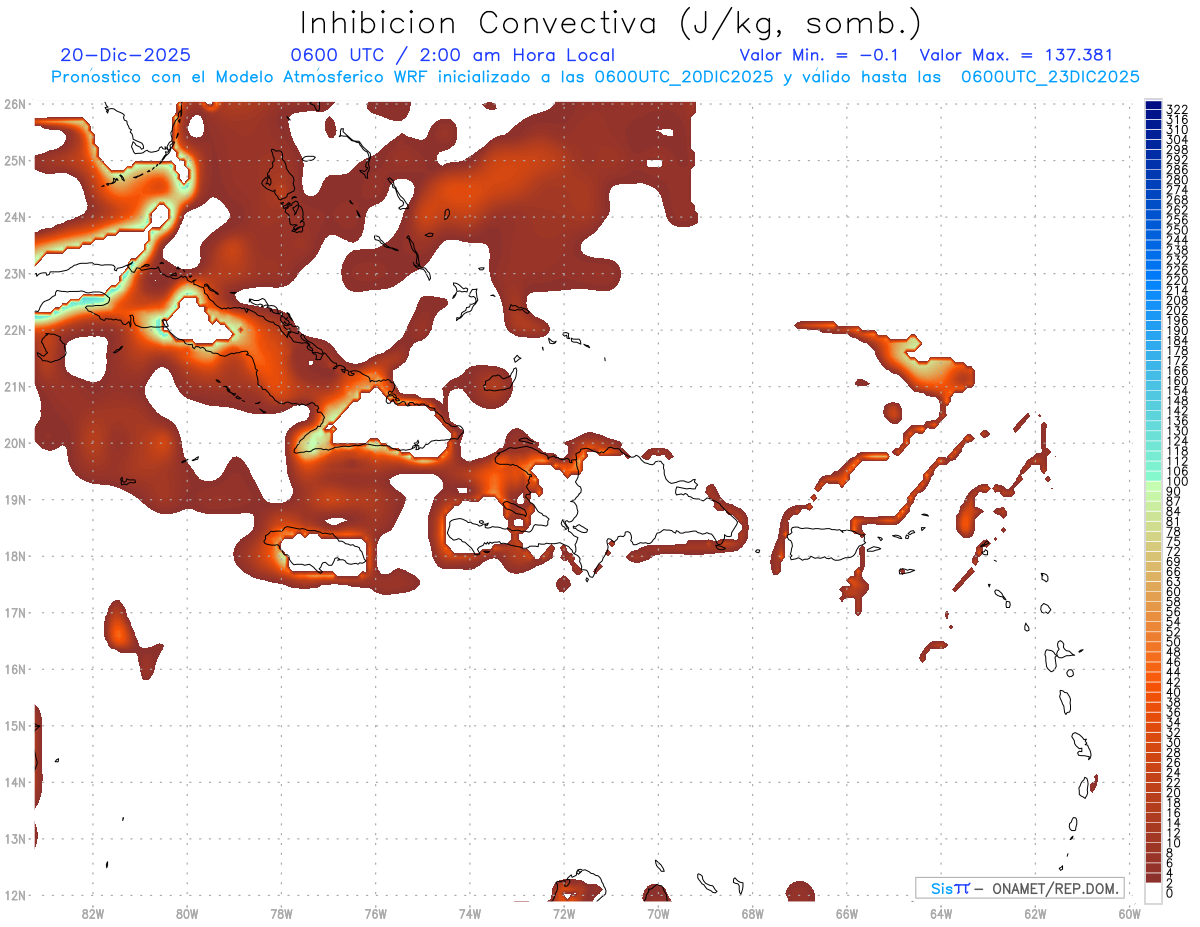The width and height of the screenshot is (1200, 927).
Task: Click the 23N latitude label
Action: pos(15,273)
